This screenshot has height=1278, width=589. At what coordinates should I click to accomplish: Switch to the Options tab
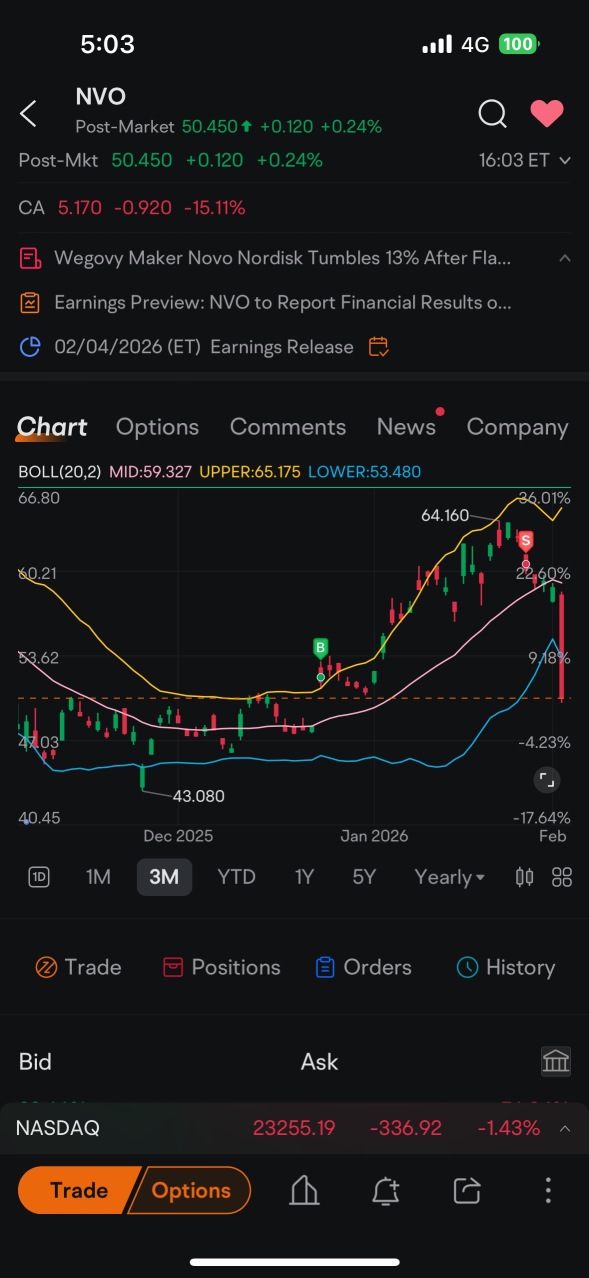tap(157, 427)
